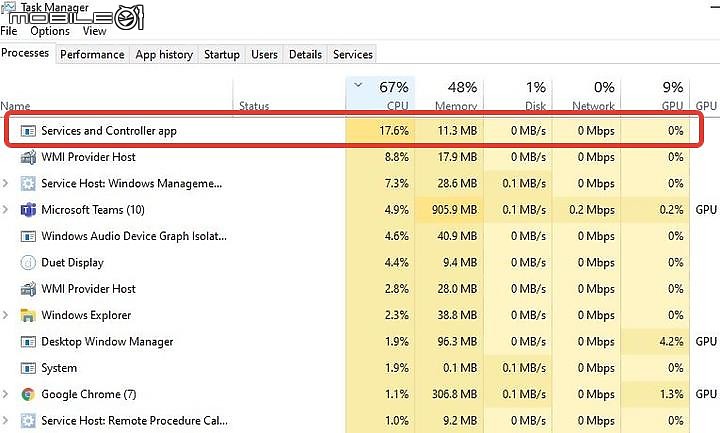Click the 7.3% CPU value
Viewport: 720px width, 433px height.
coord(397,183)
